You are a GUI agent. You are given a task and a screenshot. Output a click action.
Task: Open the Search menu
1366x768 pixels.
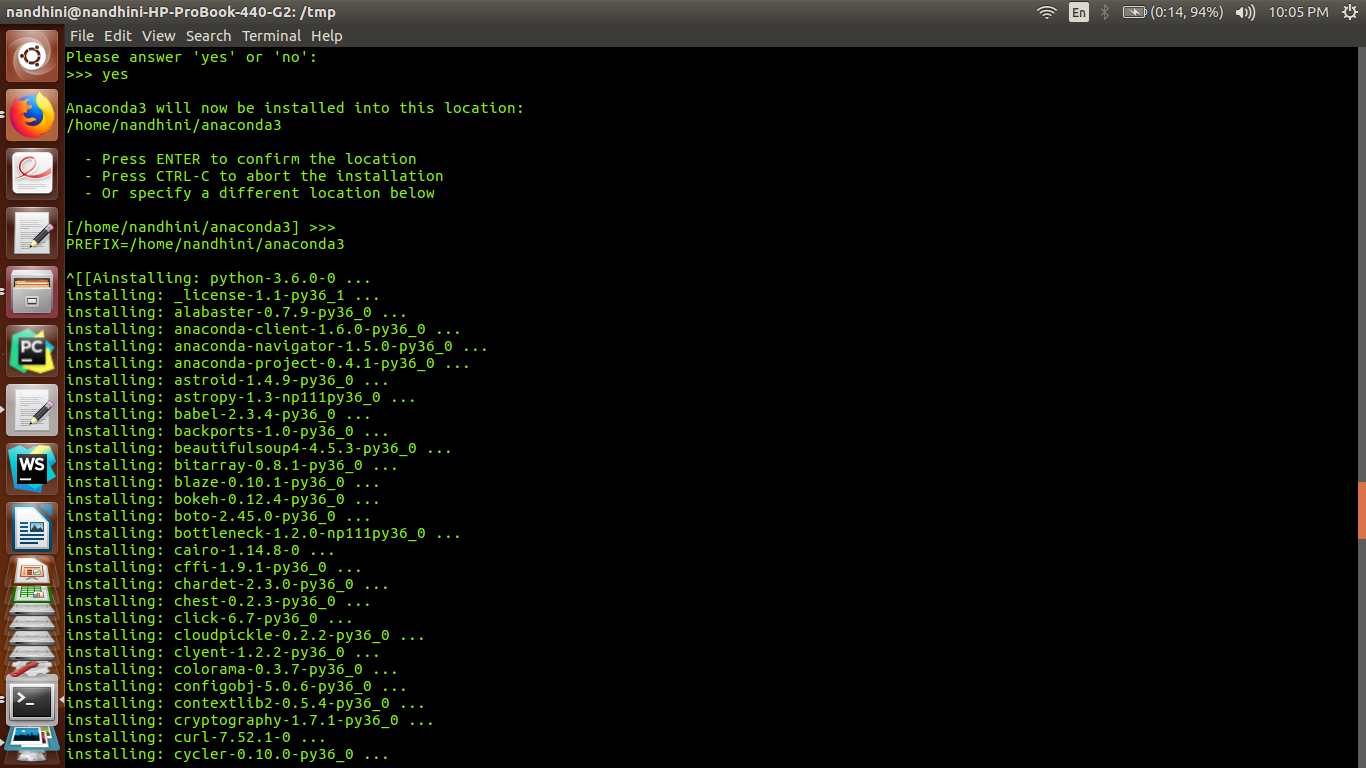pos(208,35)
